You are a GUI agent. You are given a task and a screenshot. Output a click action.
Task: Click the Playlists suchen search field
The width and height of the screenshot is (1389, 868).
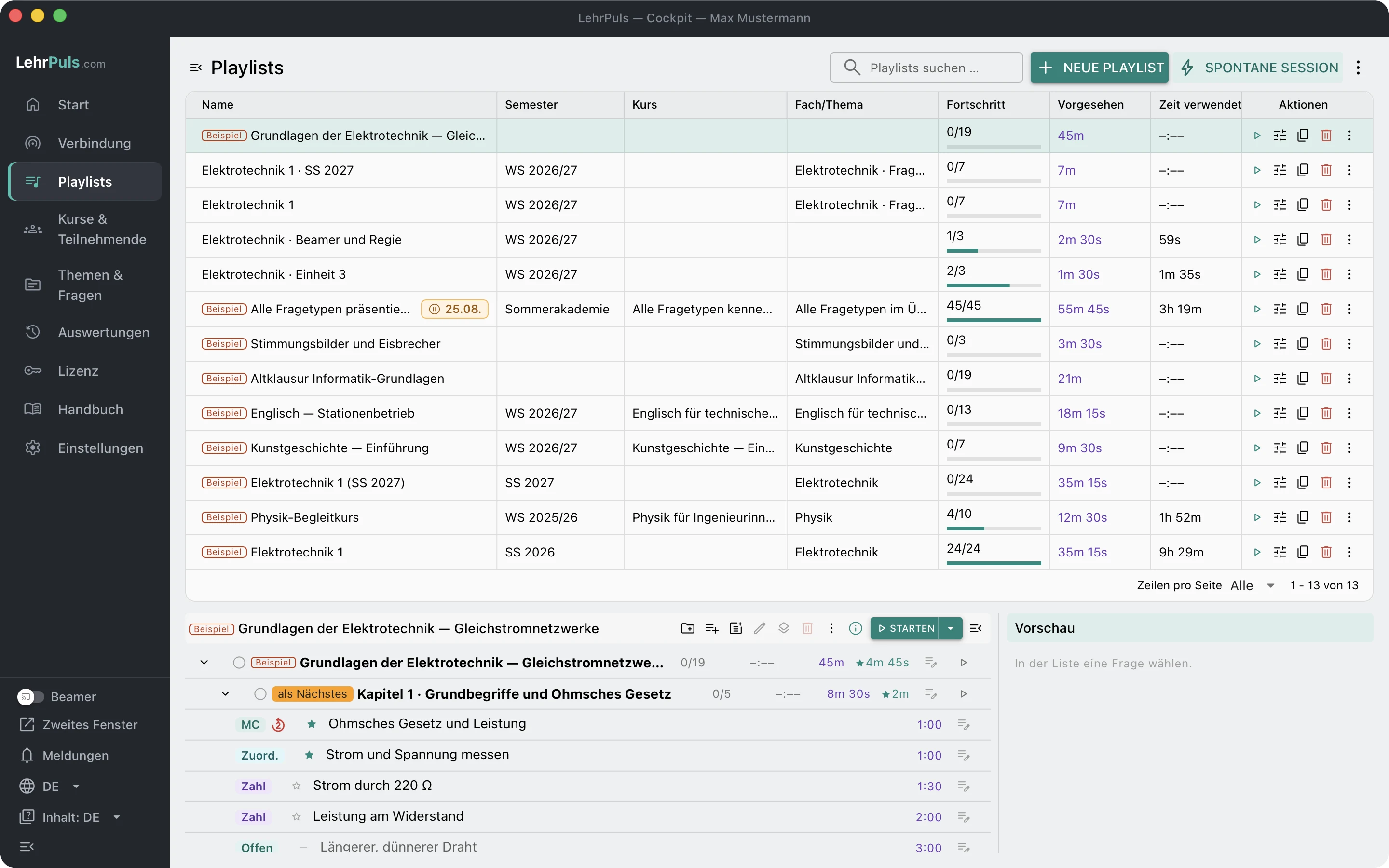[926, 68]
